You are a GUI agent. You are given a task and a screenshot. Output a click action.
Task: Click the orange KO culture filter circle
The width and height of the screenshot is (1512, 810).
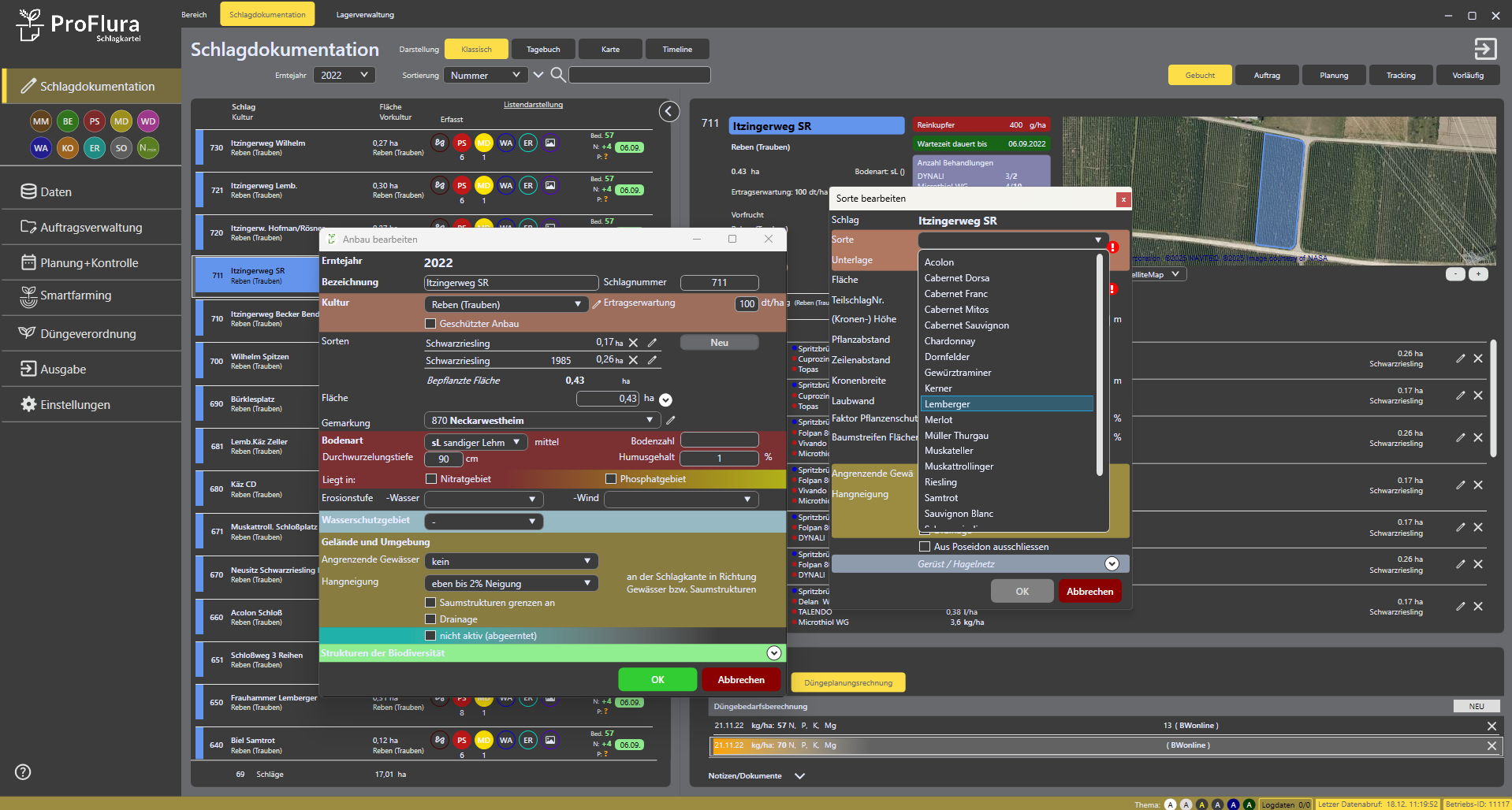68,148
